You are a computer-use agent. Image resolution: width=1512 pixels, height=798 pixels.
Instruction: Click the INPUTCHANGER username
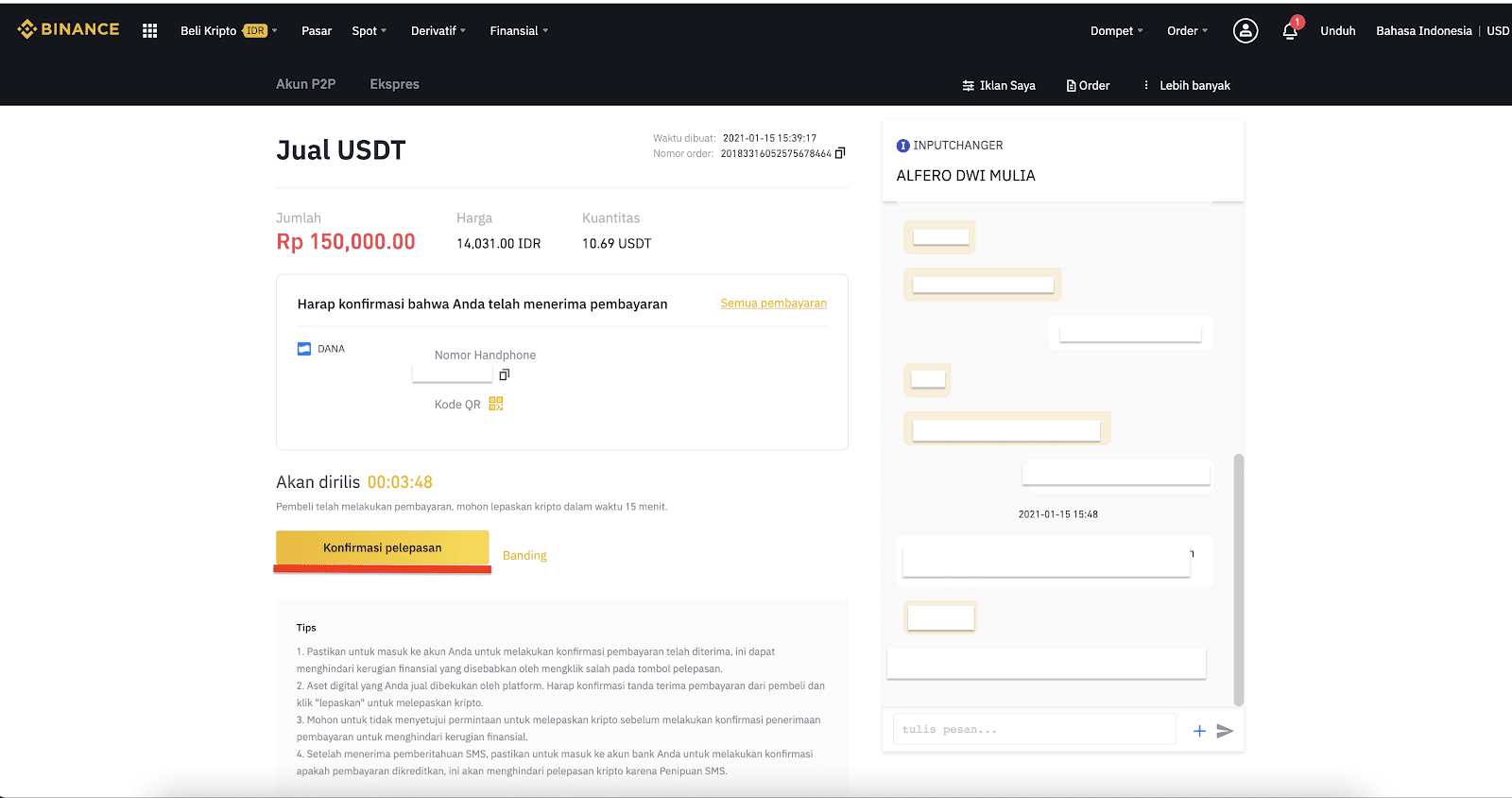958,146
